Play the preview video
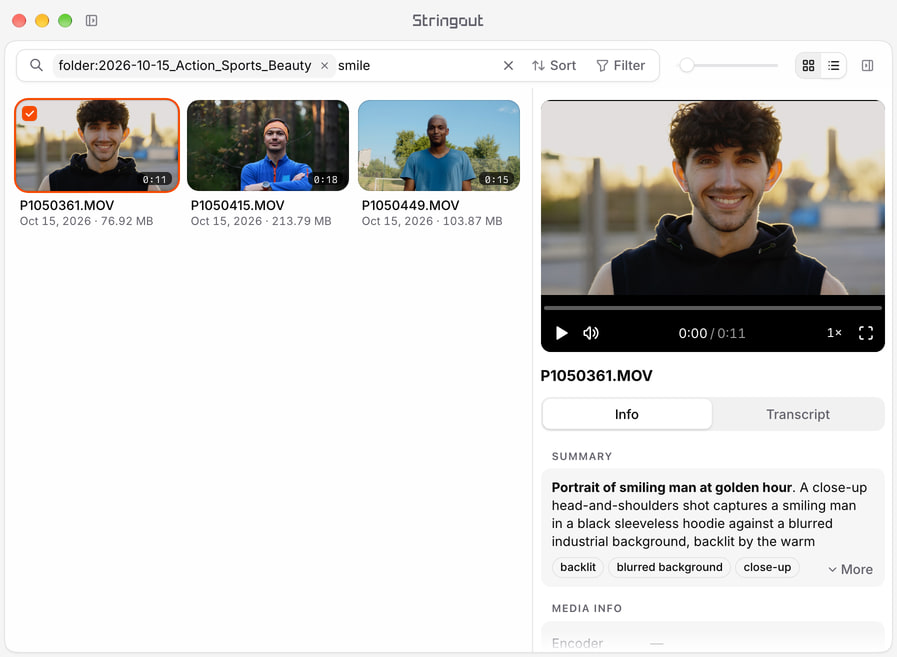Image resolution: width=897 pixels, height=657 pixels. pos(561,333)
